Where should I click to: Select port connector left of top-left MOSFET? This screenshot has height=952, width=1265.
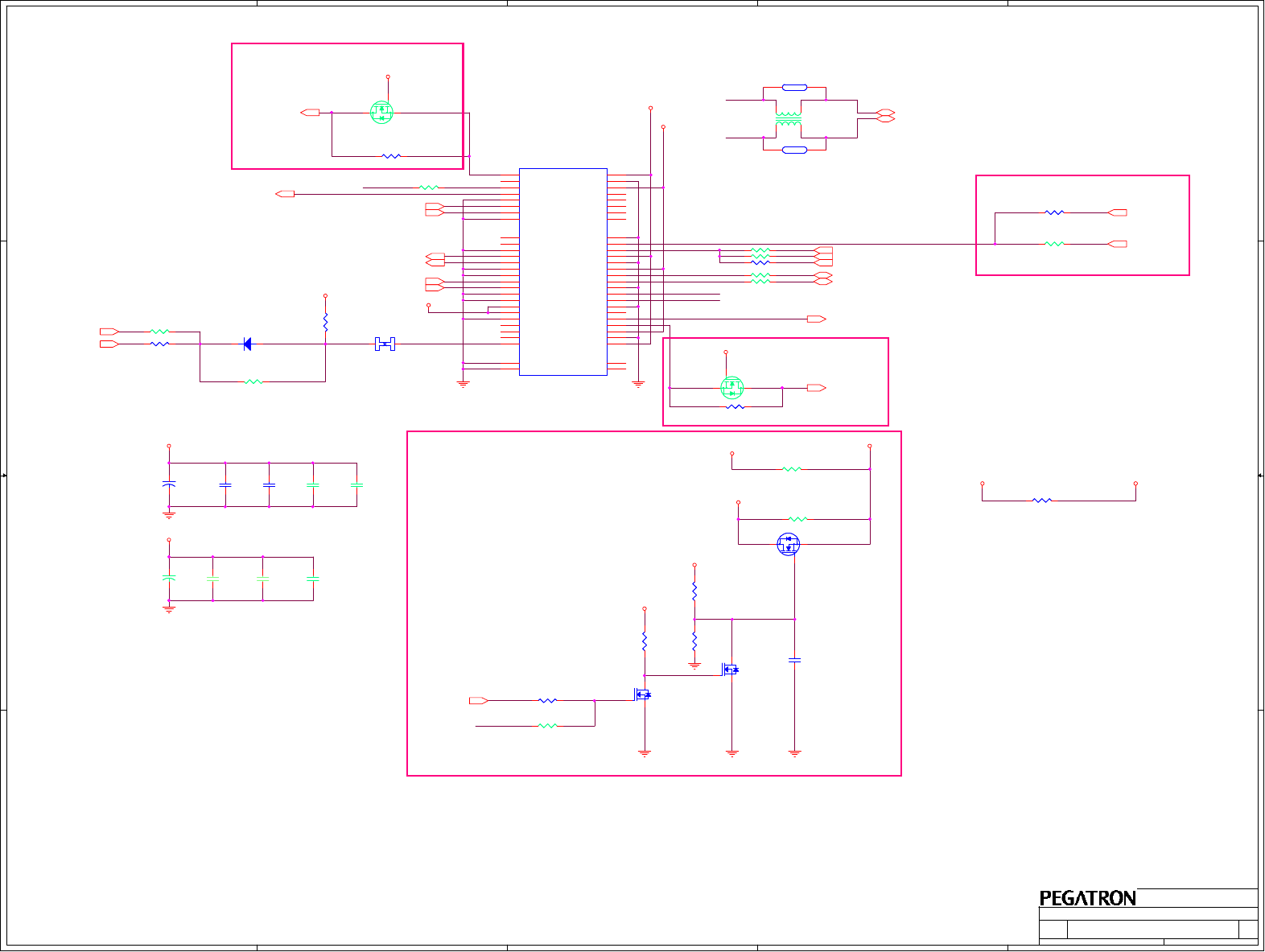coord(310,113)
